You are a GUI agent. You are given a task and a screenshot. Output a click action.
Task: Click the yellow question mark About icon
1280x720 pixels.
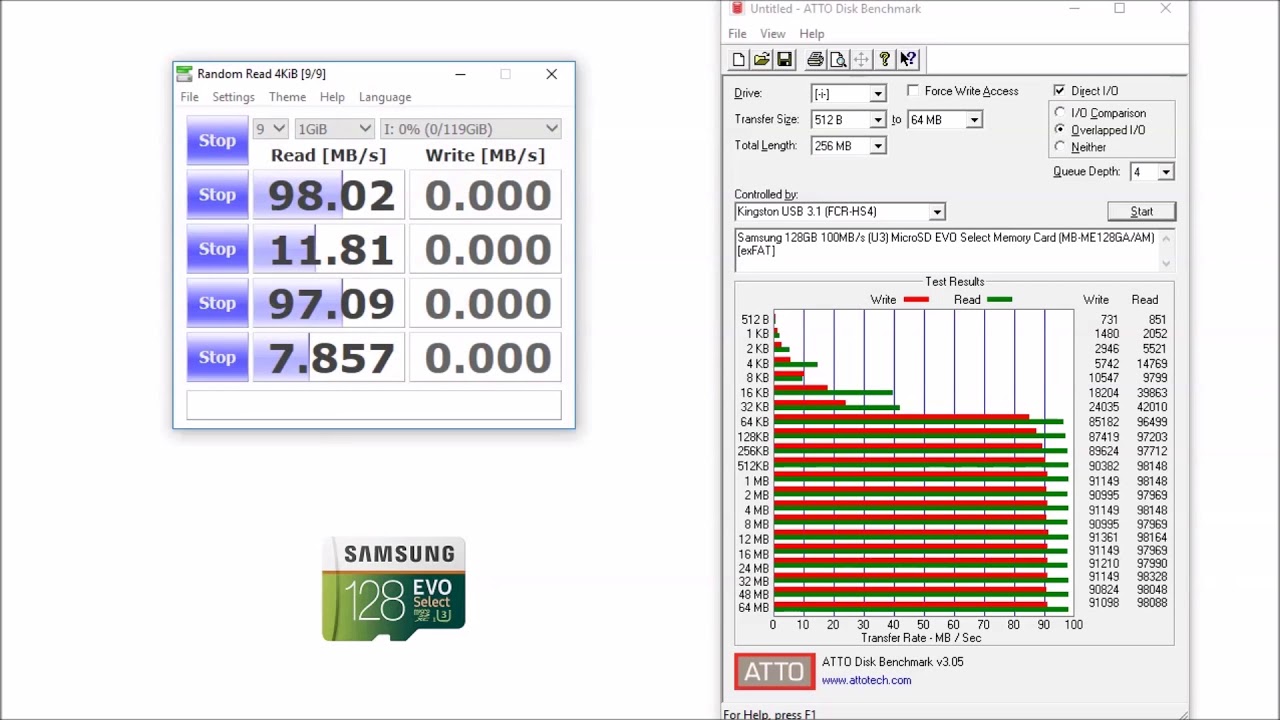click(x=884, y=60)
